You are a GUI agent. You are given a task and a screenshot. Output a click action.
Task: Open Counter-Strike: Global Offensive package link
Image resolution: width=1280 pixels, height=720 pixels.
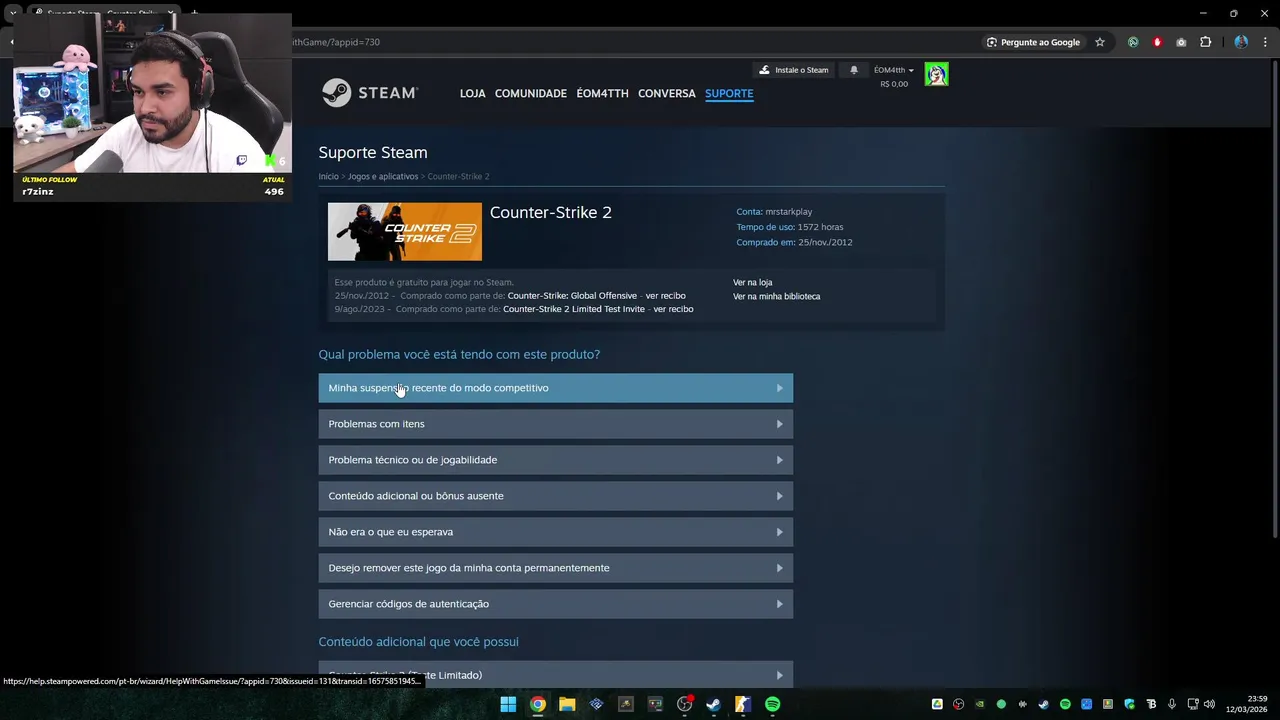click(x=572, y=296)
